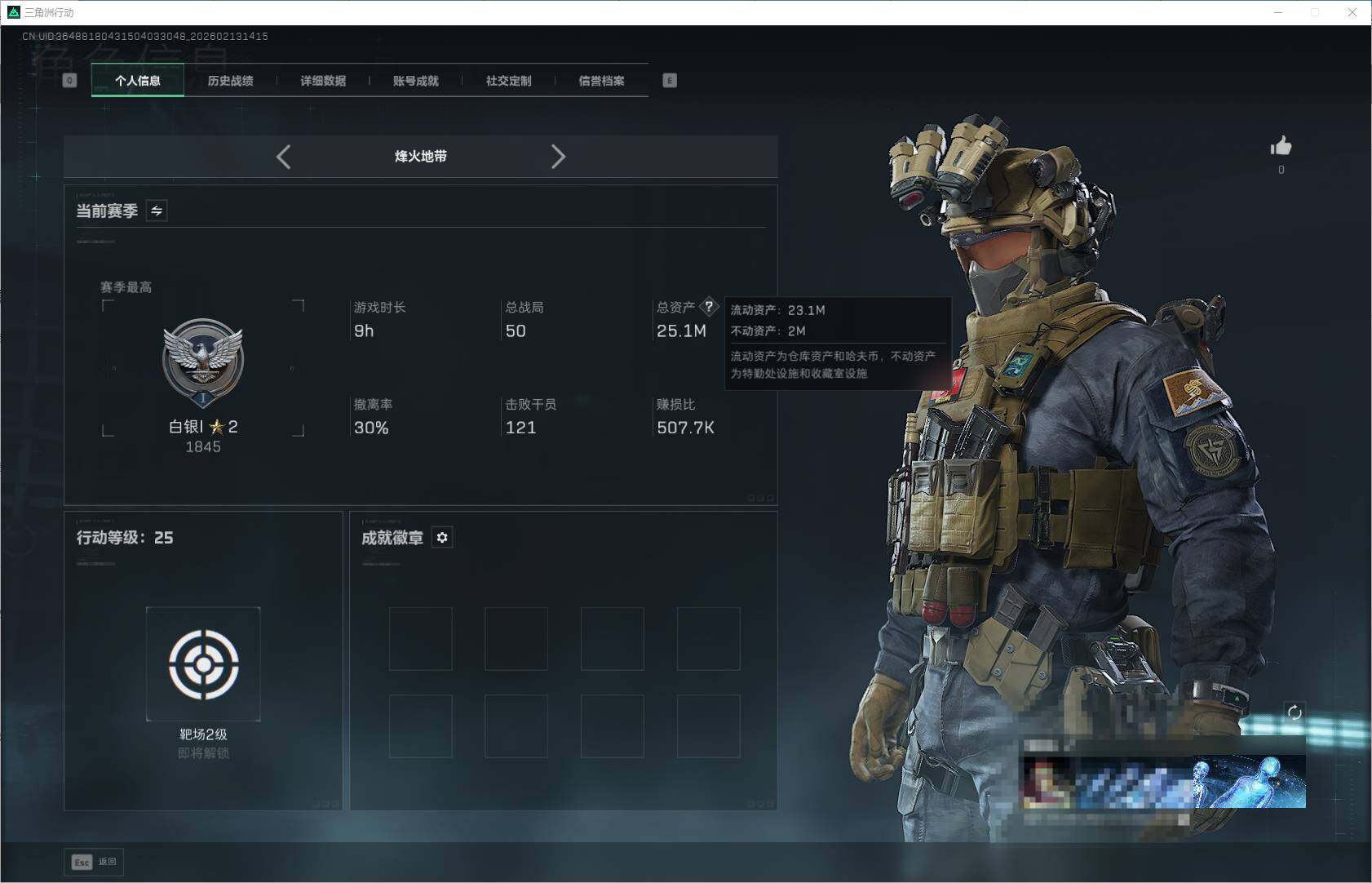This screenshot has width=1372, height=883.
Task: Click the E shortcut button right of tabs
Action: (669, 80)
